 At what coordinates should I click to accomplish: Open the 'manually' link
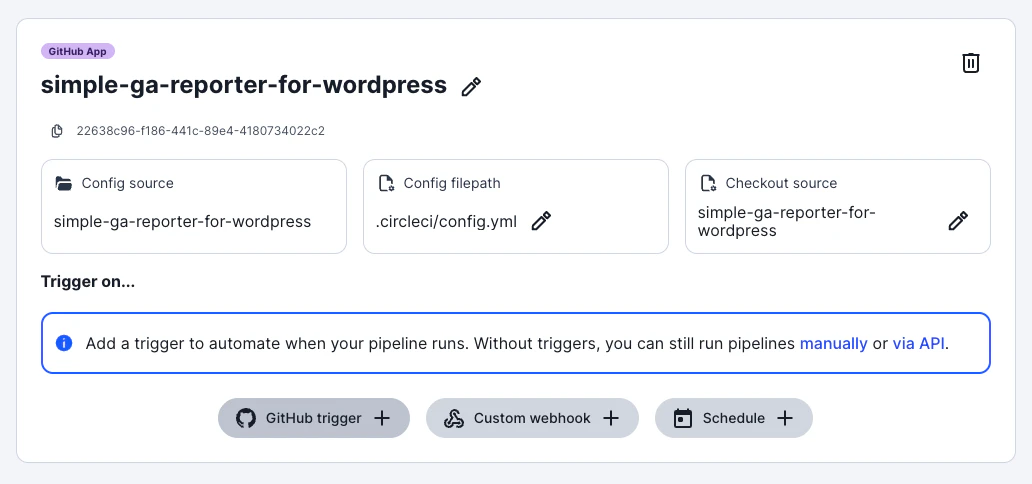(833, 343)
